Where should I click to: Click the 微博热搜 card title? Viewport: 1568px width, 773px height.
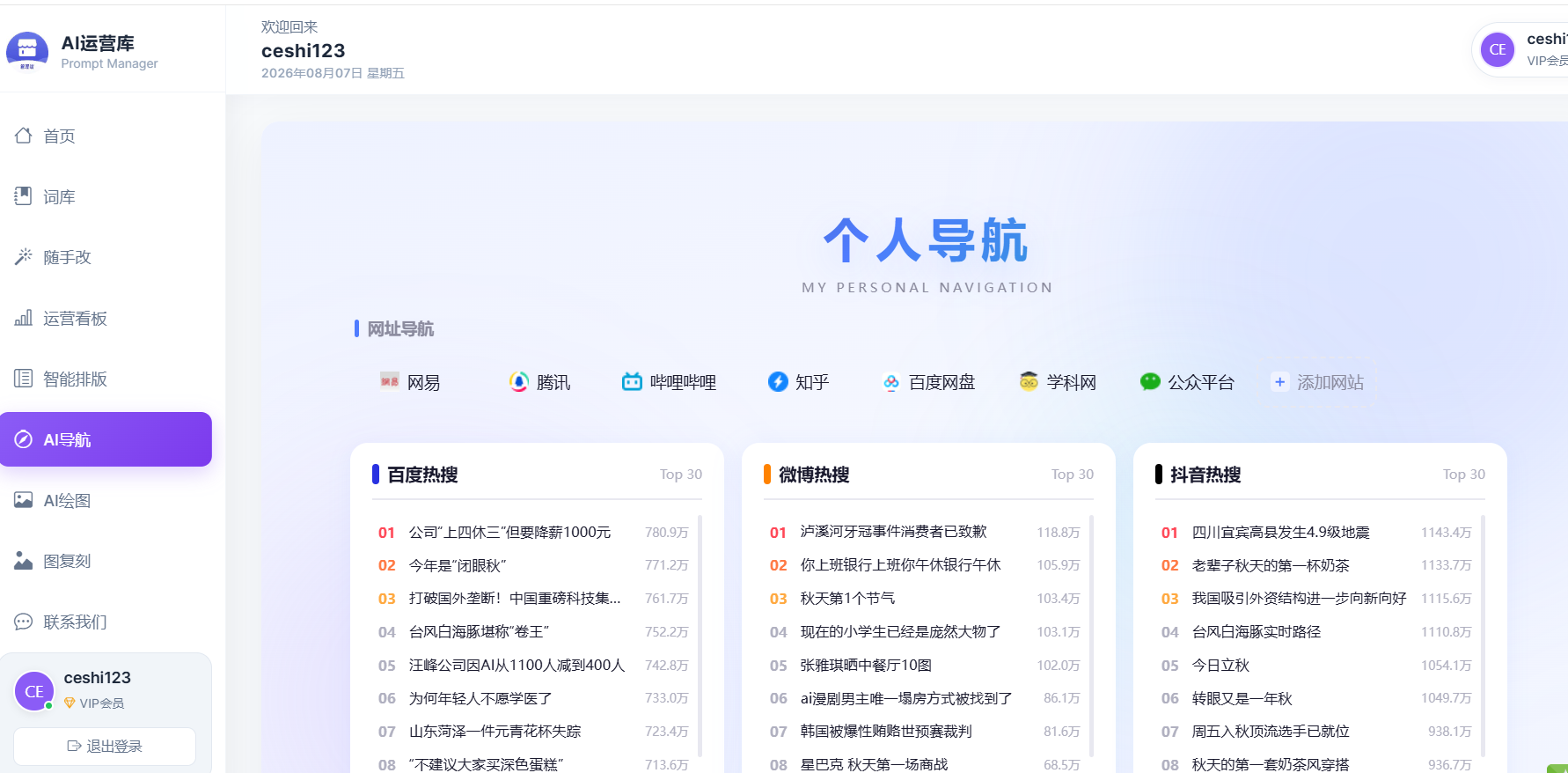click(814, 475)
